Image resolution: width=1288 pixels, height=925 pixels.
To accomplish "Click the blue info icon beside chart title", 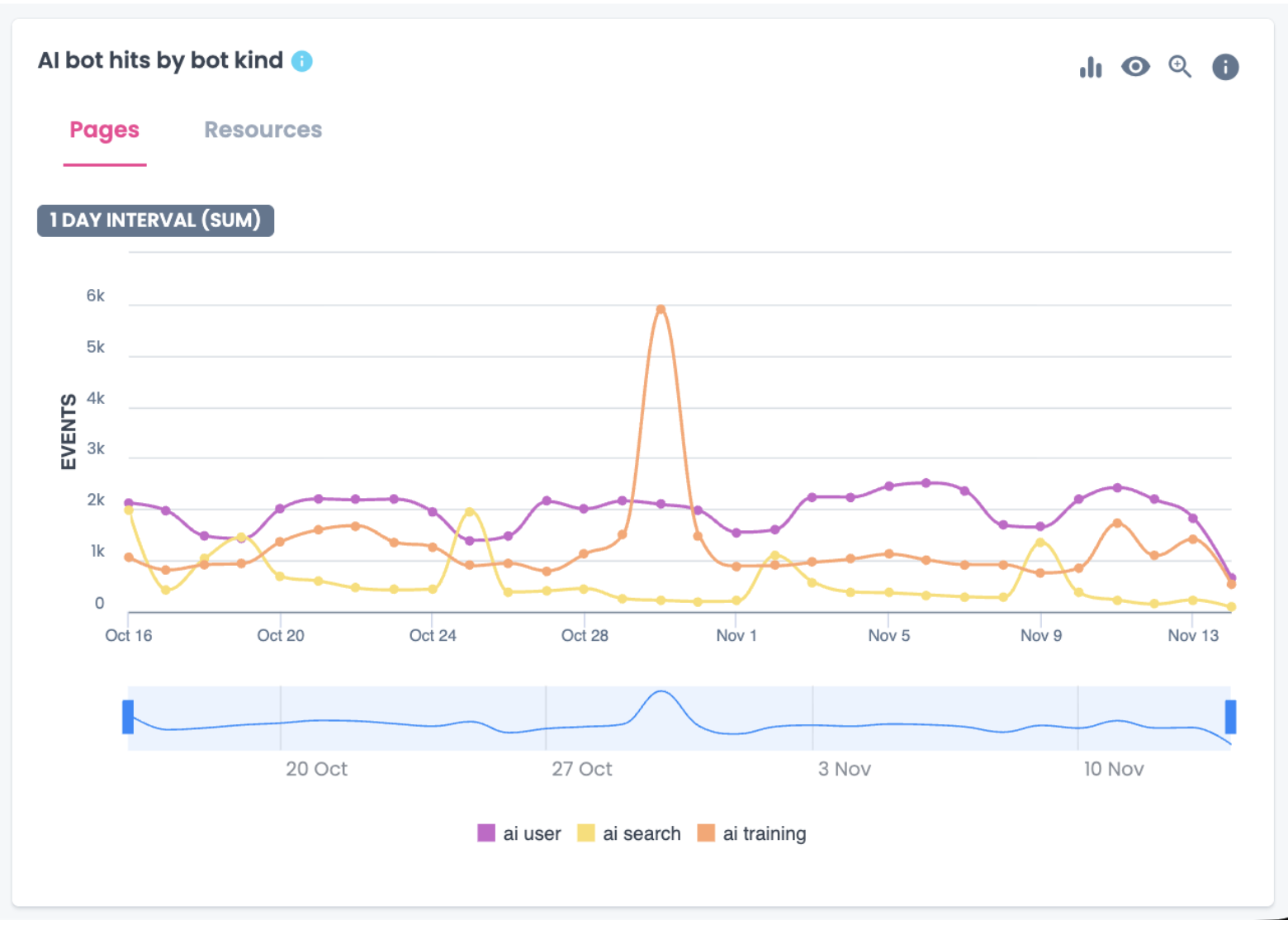I will 301,60.
